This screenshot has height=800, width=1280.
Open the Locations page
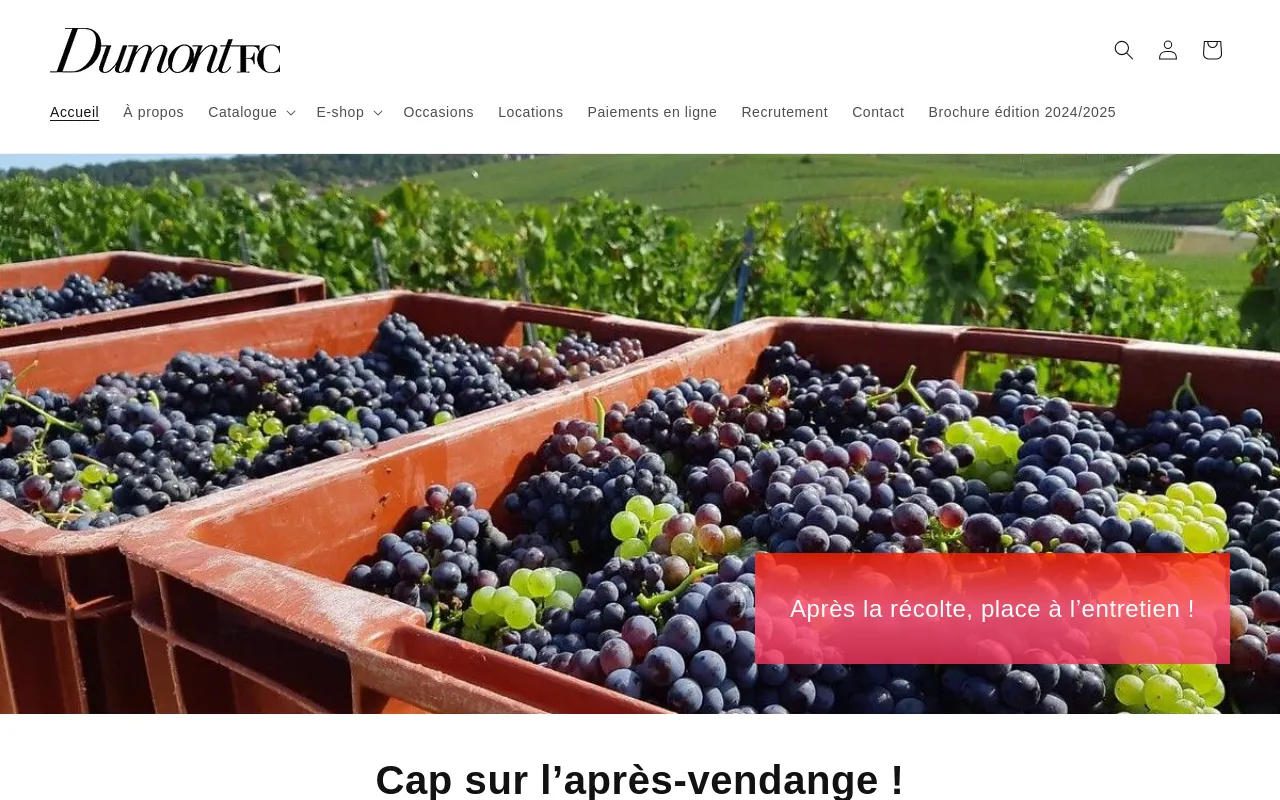click(530, 112)
